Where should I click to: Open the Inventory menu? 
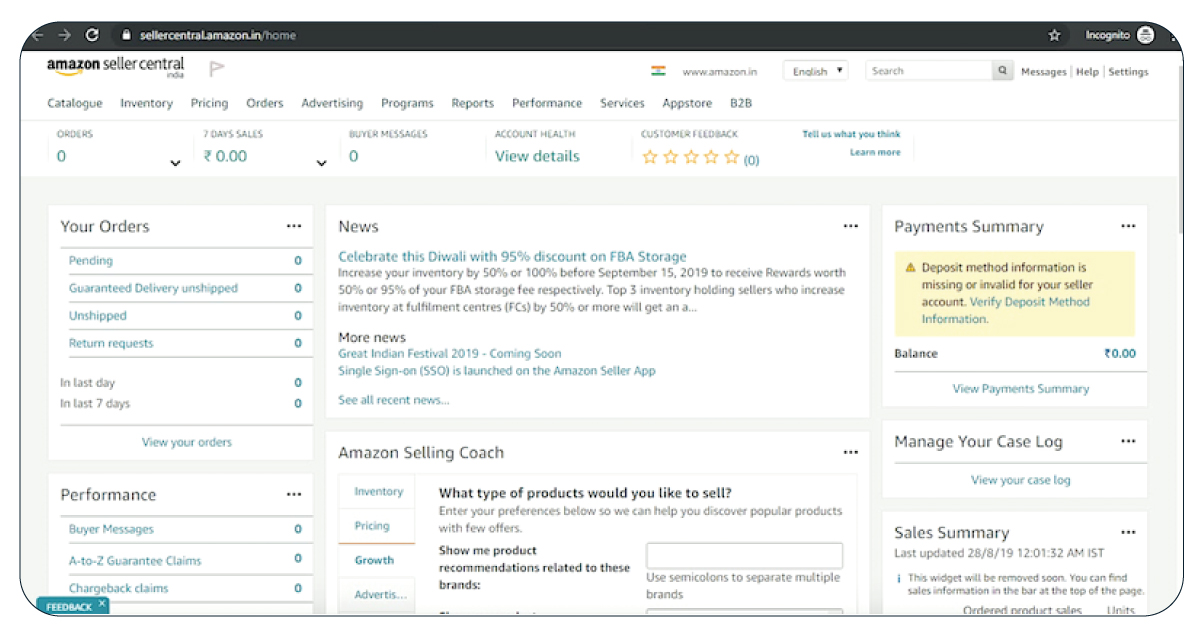click(x=146, y=103)
